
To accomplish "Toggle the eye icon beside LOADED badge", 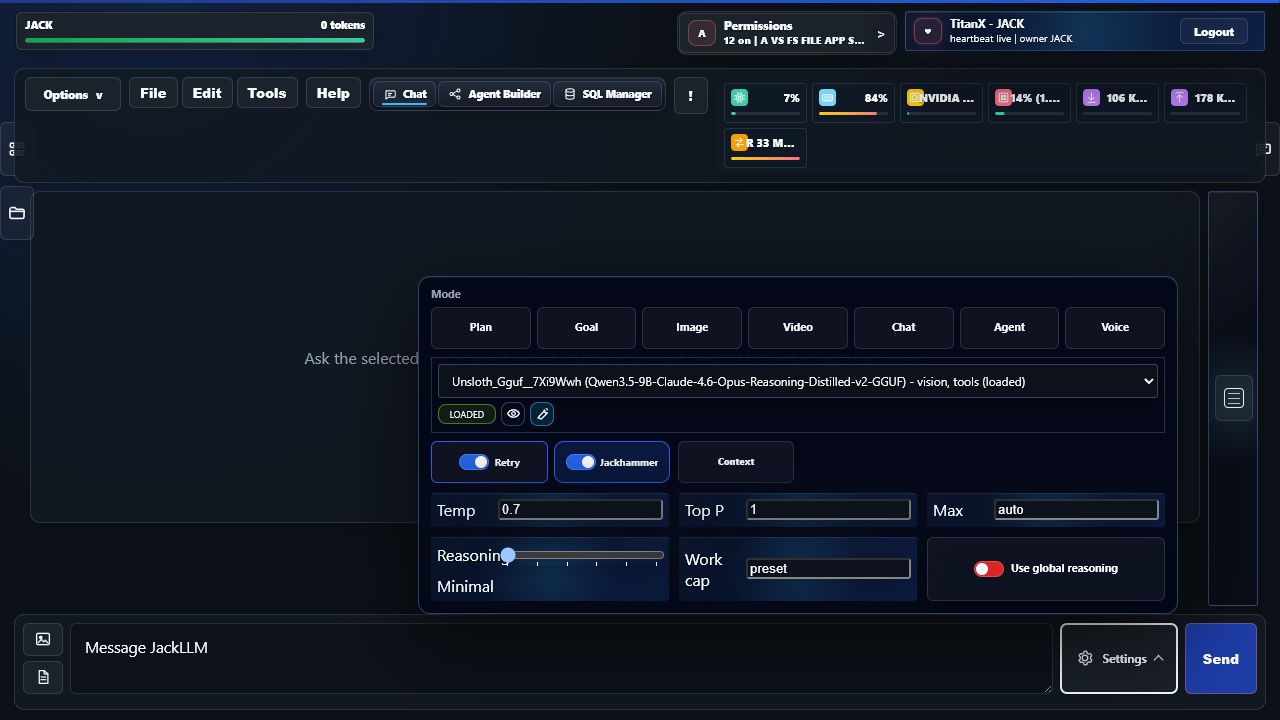I will coord(513,414).
